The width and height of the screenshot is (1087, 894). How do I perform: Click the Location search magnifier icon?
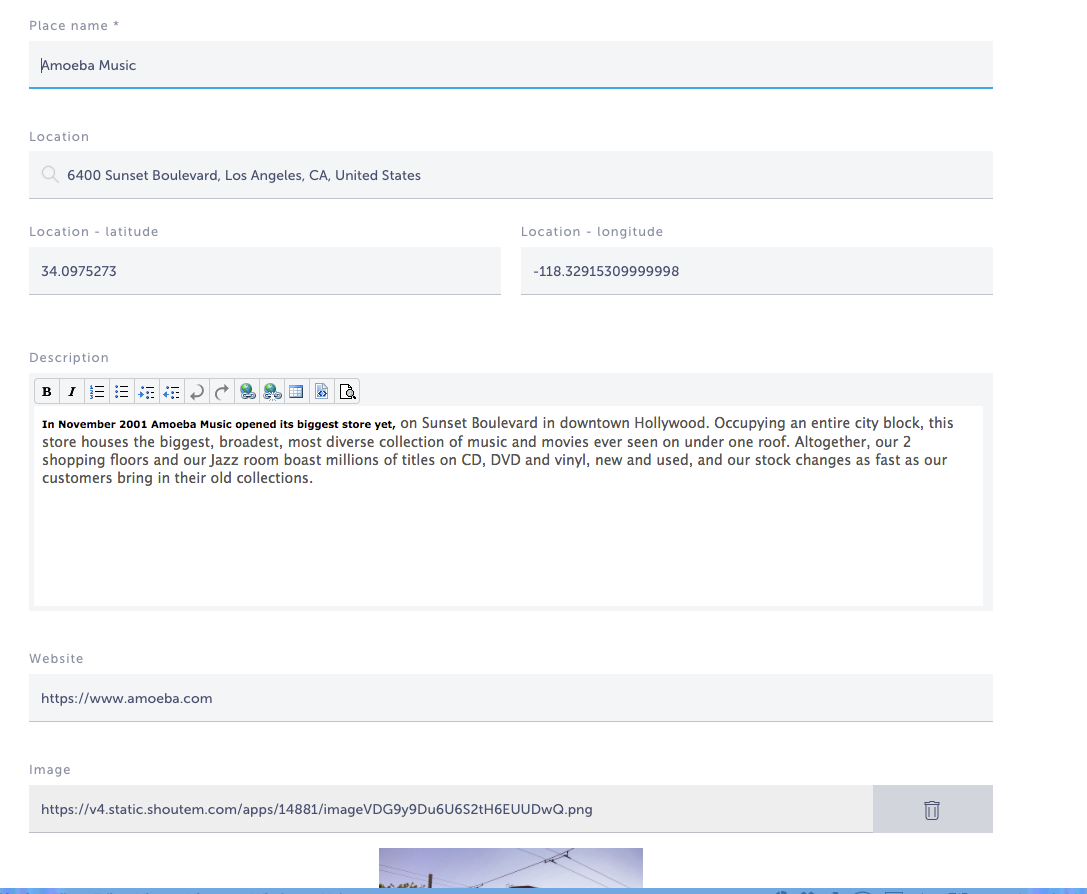click(x=50, y=174)
